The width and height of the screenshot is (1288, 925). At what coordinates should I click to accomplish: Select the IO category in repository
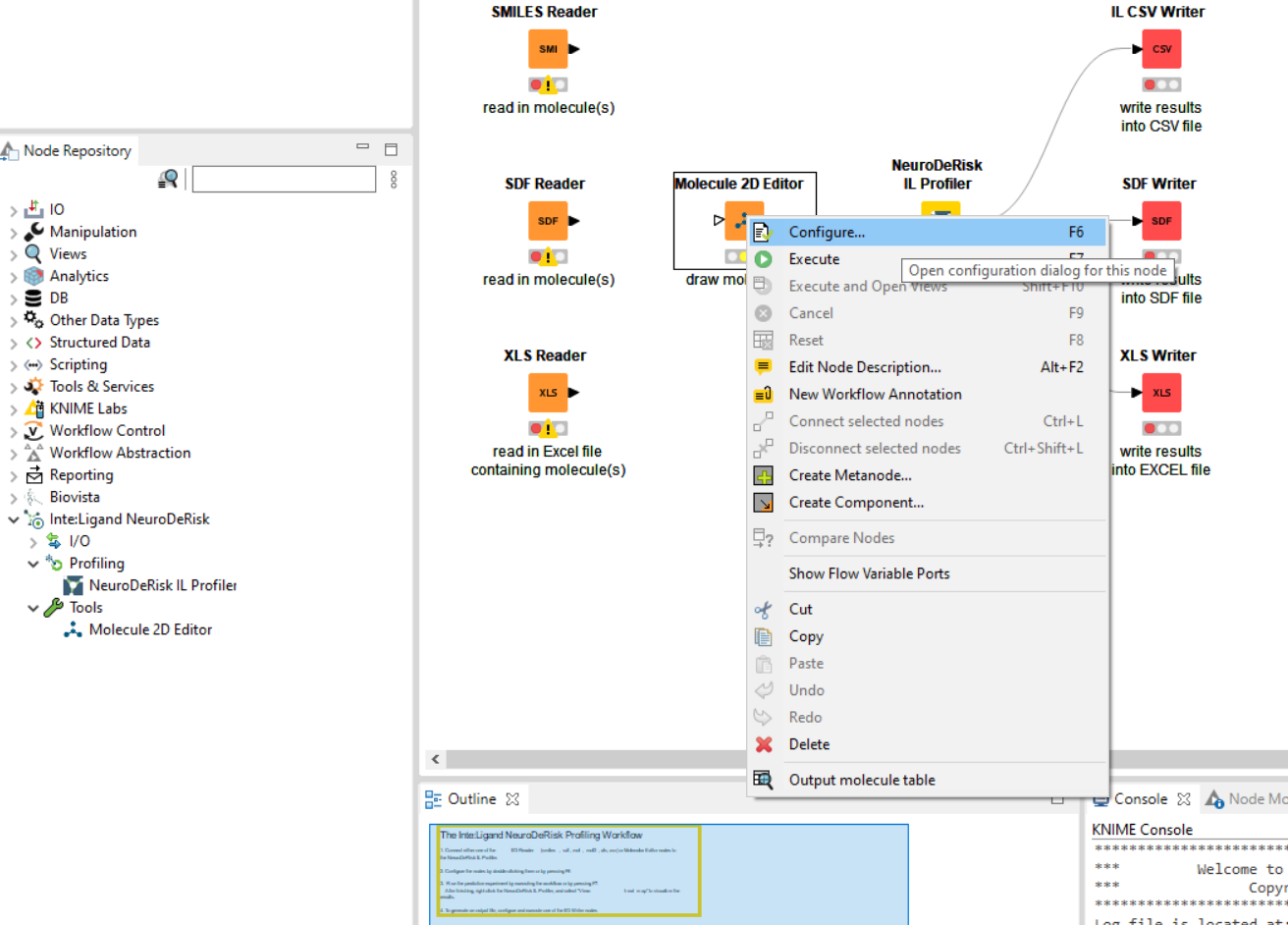pyautogui.click(x=57, y=209)
